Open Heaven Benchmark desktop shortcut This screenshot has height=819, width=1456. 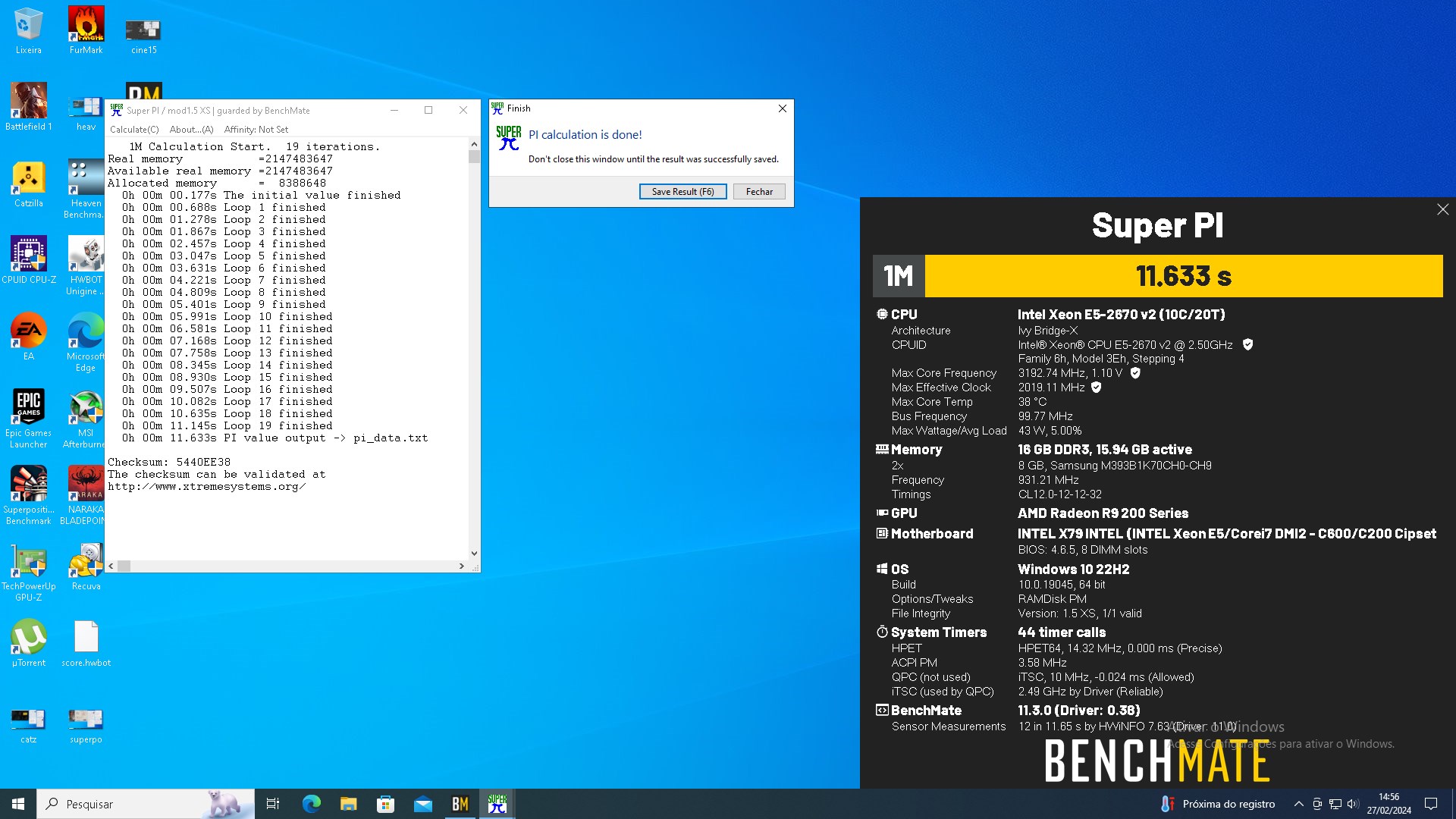pyautogui.click(x=86, y=190)
